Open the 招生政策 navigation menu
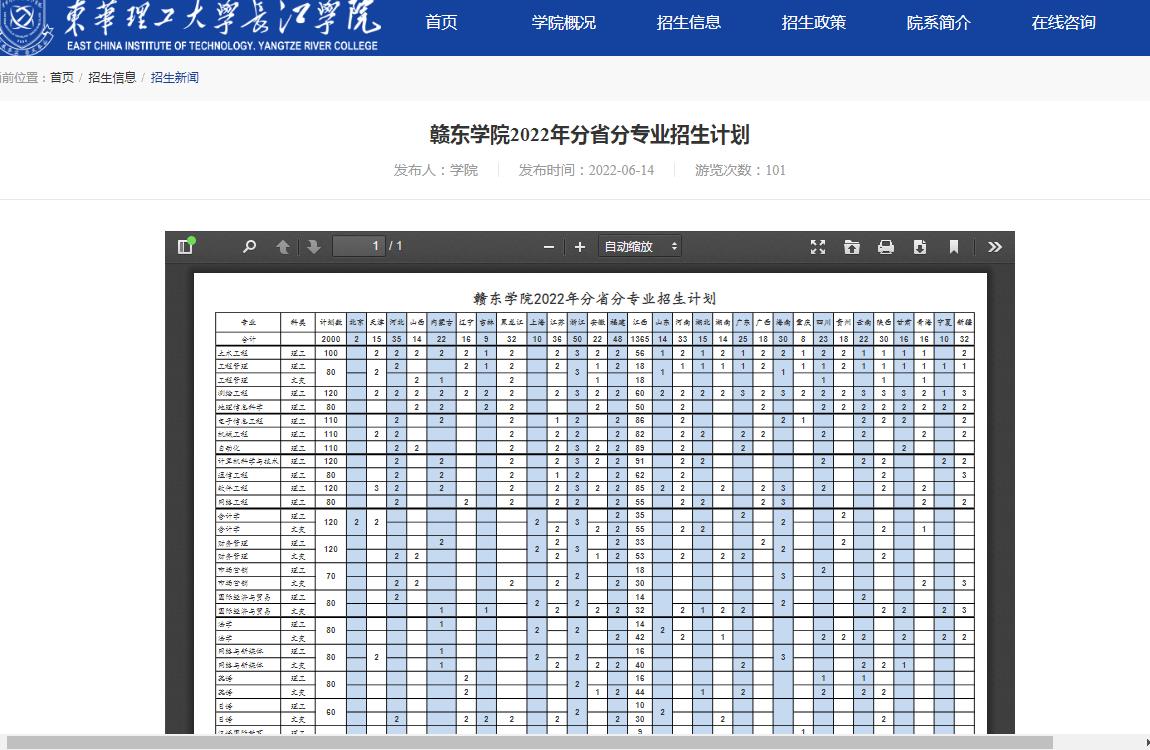The image size is (1150, 750). pos(813,23)
